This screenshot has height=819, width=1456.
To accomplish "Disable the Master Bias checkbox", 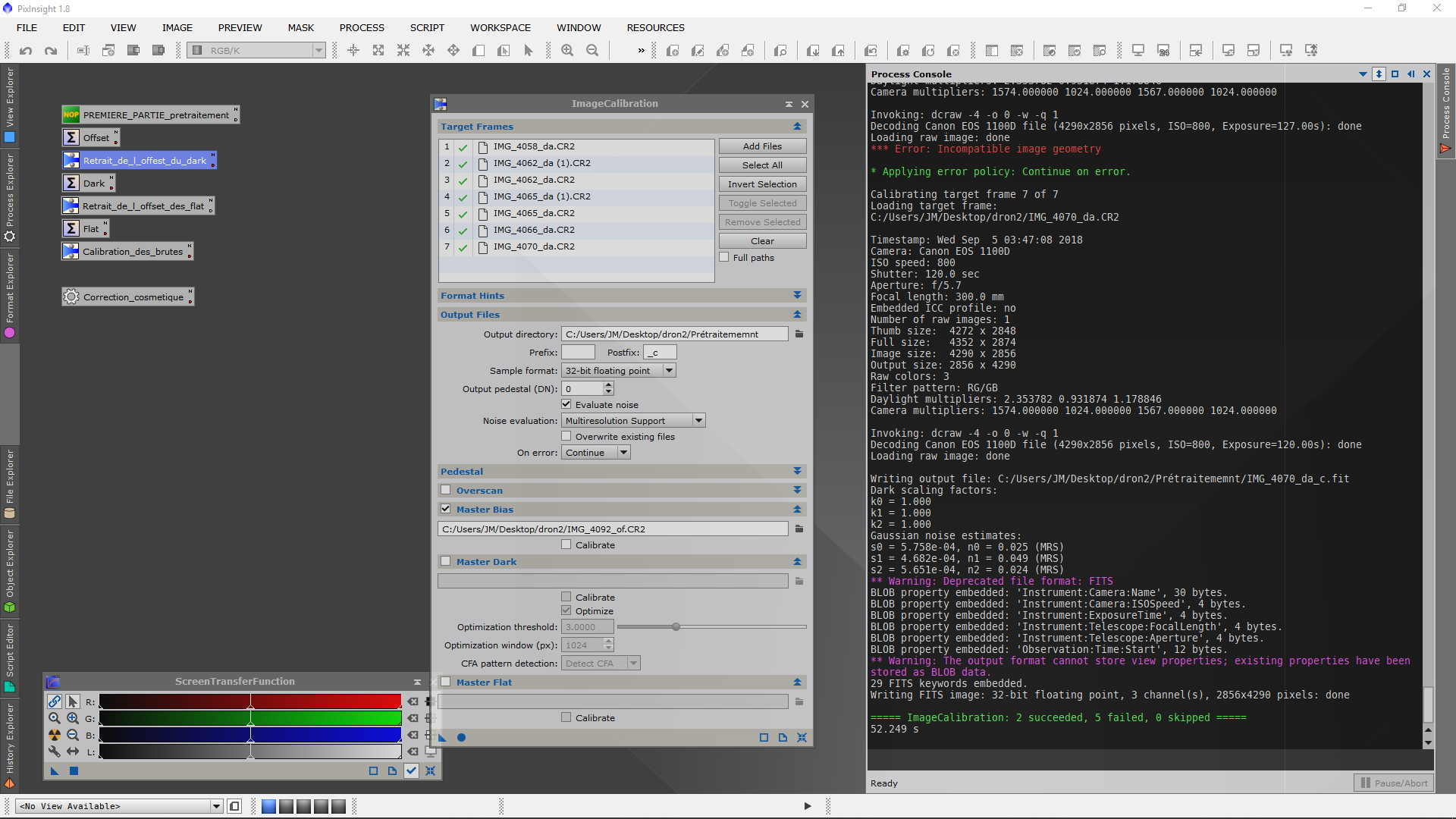I will 446,509.
